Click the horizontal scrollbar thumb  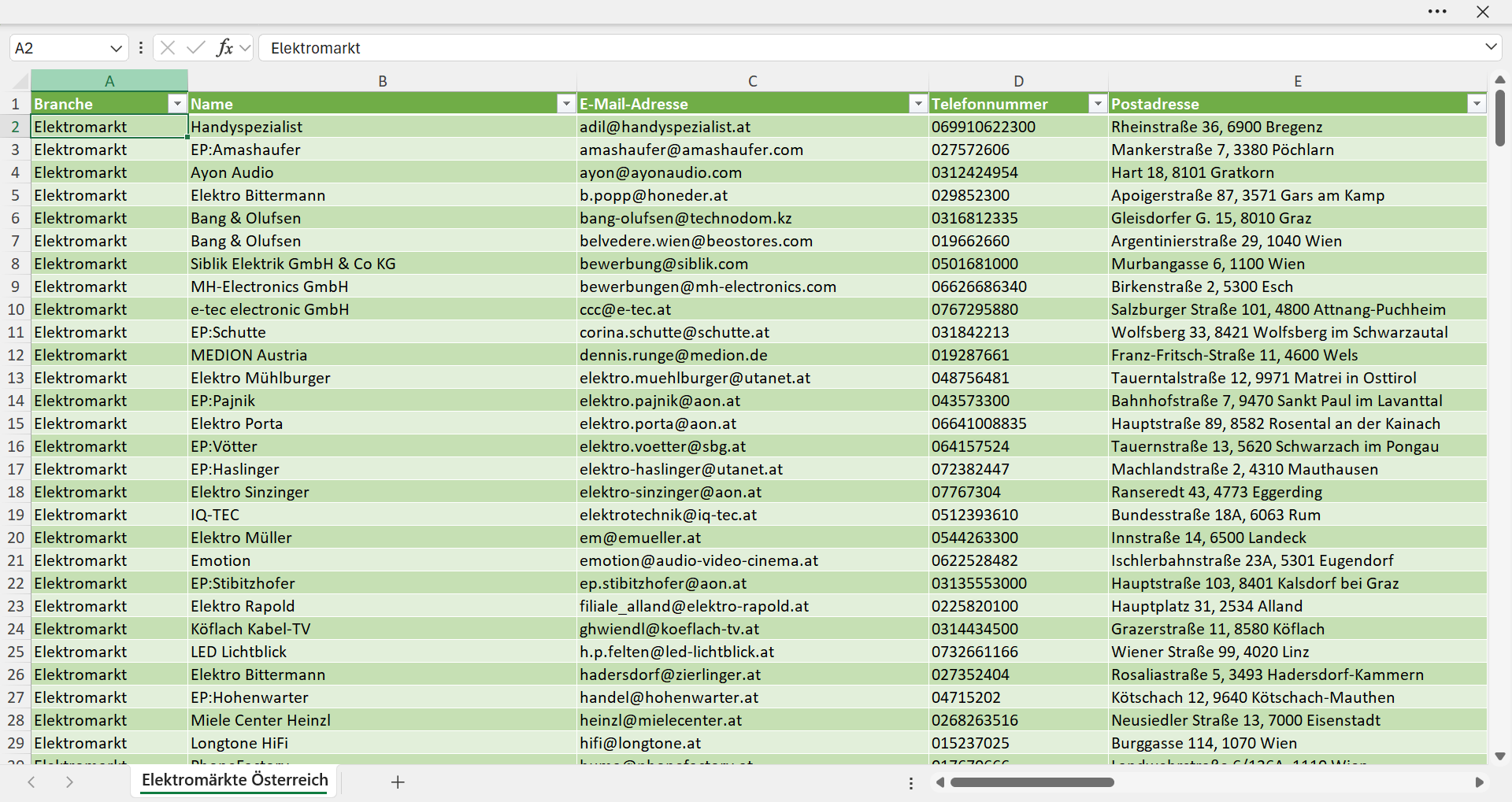(1032, 782)
